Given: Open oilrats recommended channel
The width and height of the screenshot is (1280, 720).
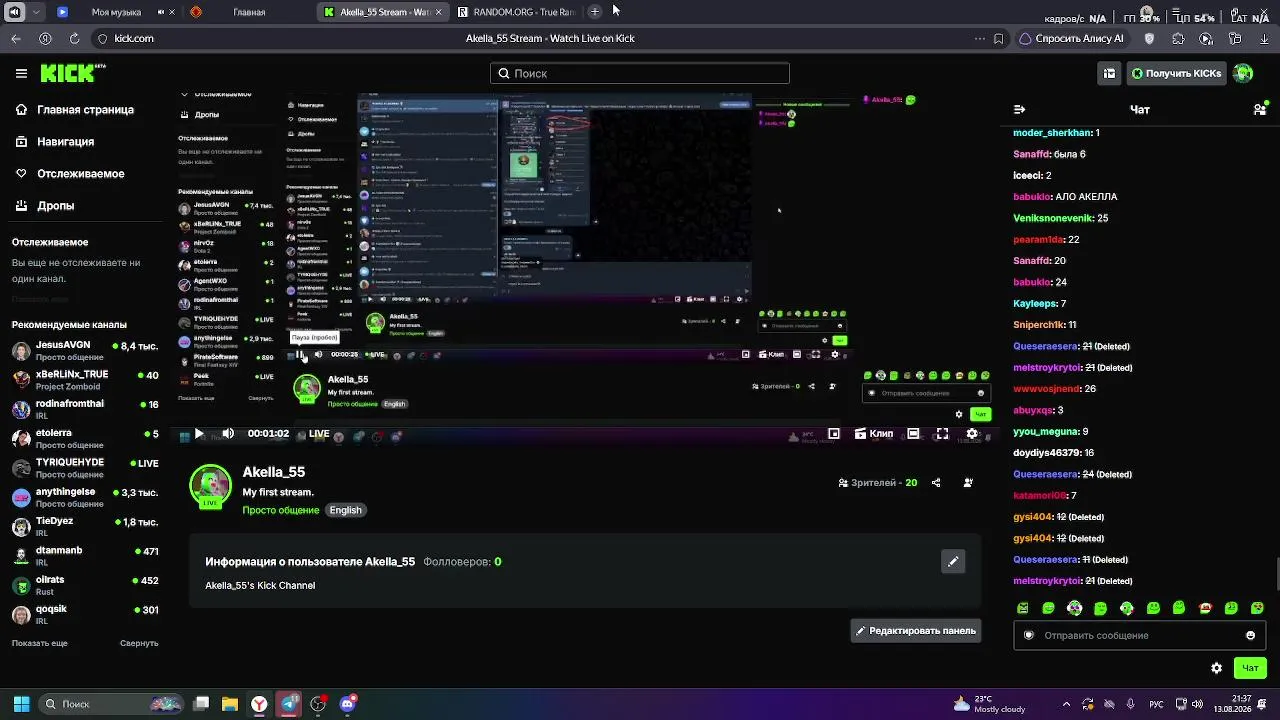Looking at the screenshot, I should (85, 585).
